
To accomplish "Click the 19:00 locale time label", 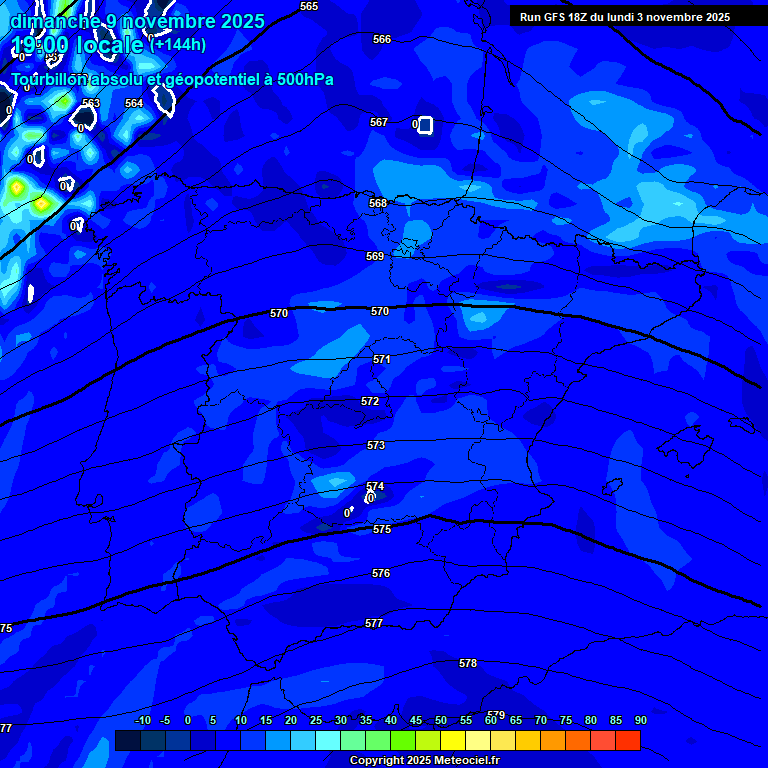I will click(x=77, y=46).
